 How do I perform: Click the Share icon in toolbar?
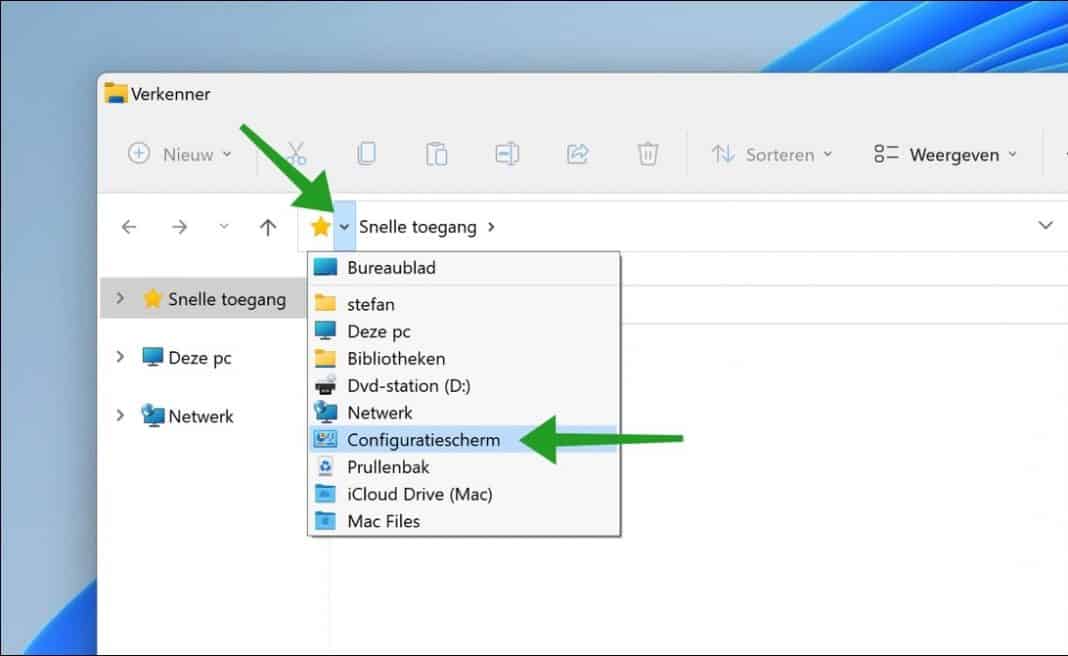(578, 154)
